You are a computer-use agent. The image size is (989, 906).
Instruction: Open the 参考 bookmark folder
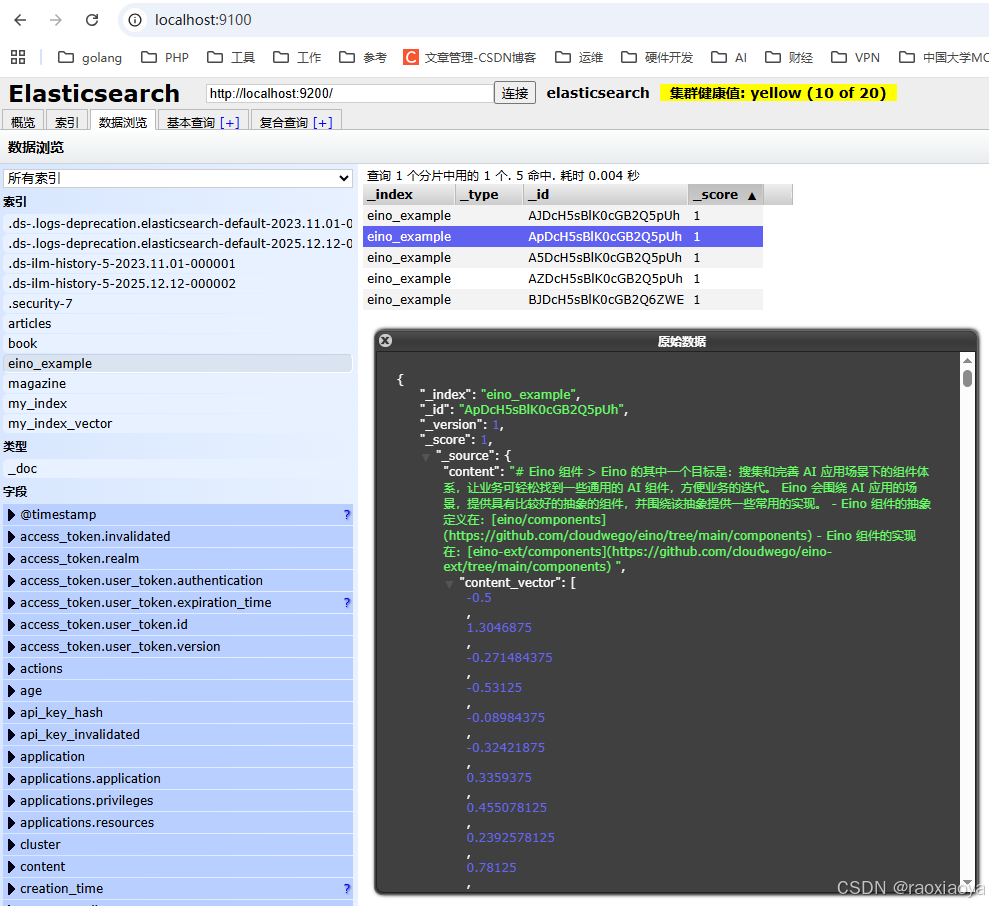point(363,57)
